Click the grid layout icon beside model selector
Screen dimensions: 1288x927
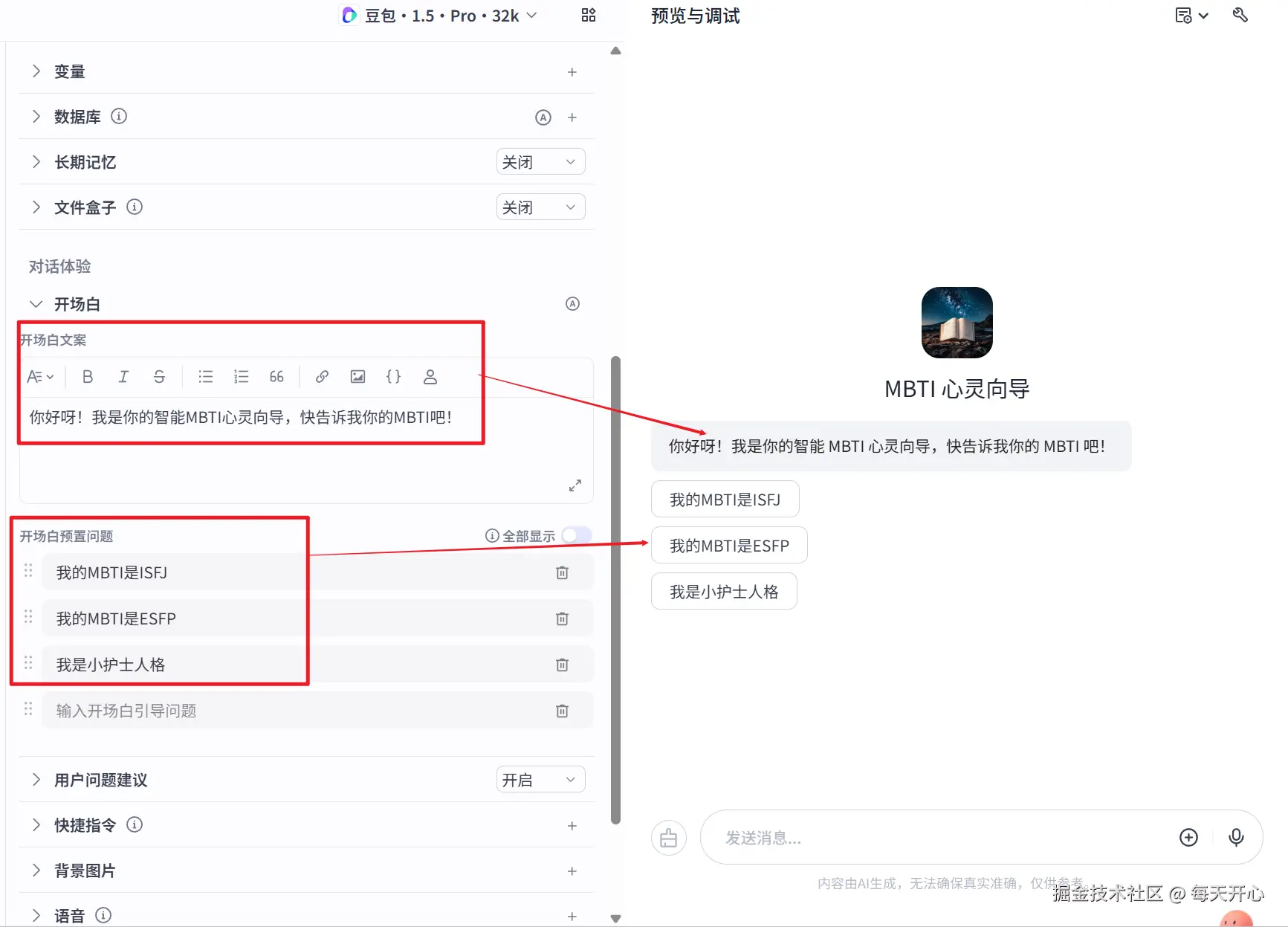point(589,15)
